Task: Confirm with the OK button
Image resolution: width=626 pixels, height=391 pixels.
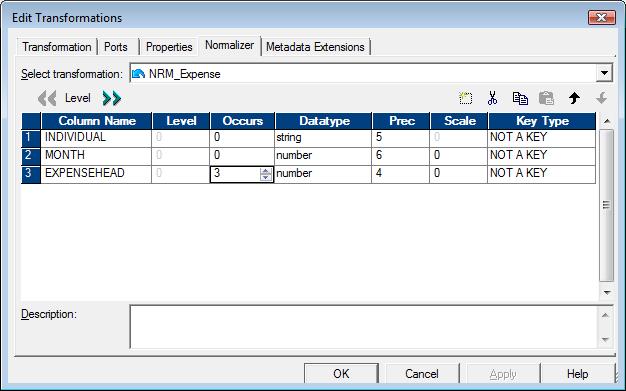Action: click(341, 374)
